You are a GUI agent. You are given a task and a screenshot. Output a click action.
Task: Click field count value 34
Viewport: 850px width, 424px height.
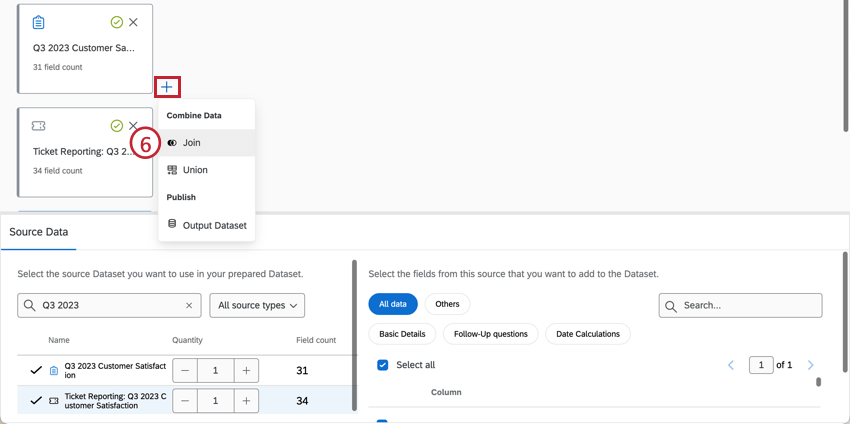pos(302,401)
